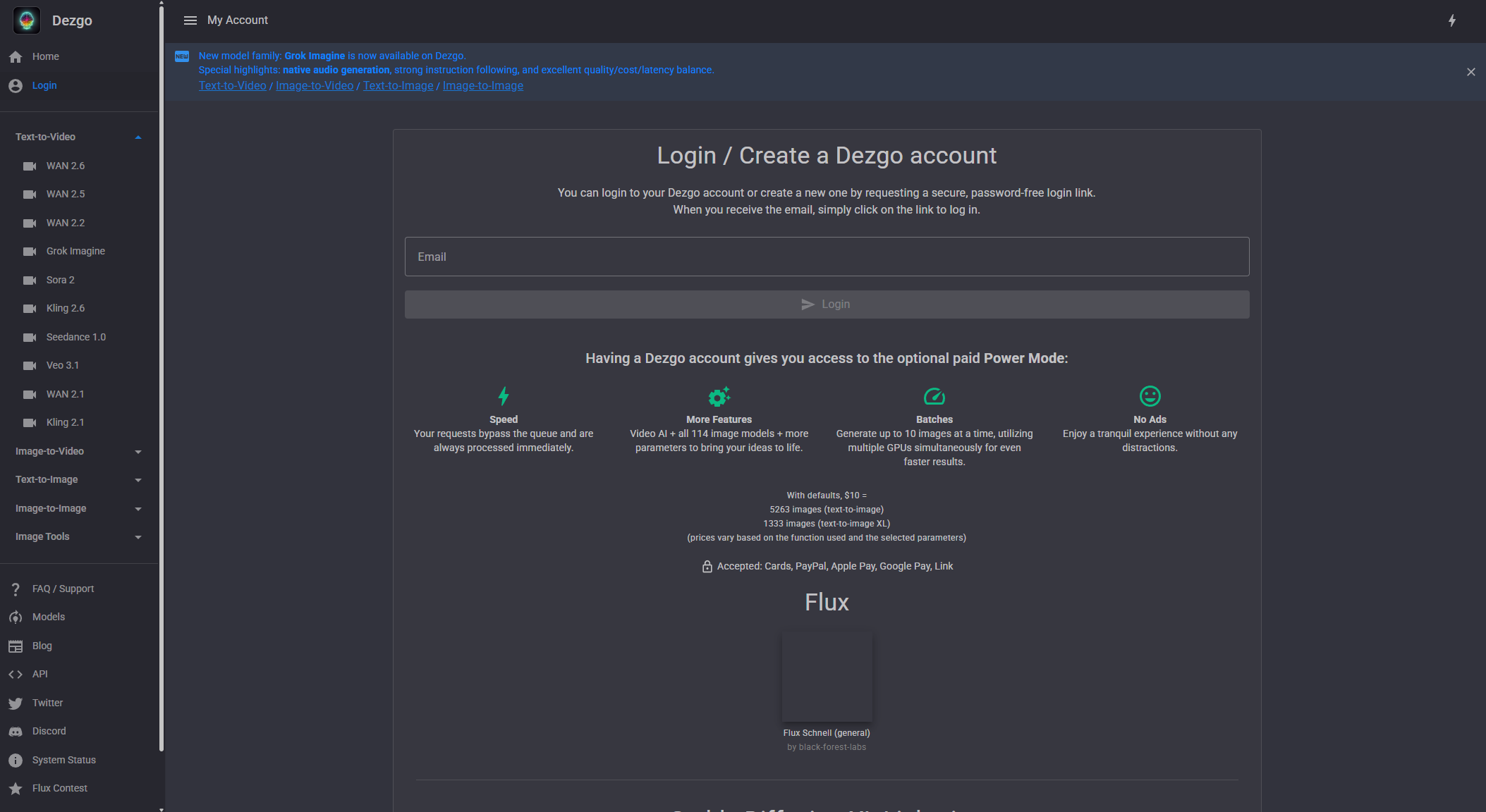Viewport: 1486px width, 812px height.
Task: Open the Discord icon in sidebar
Action: point(16,731)
